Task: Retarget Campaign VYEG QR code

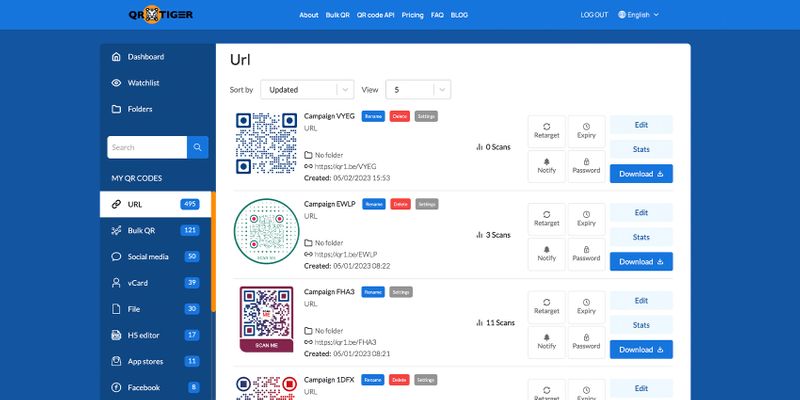Action: point(546,131)
